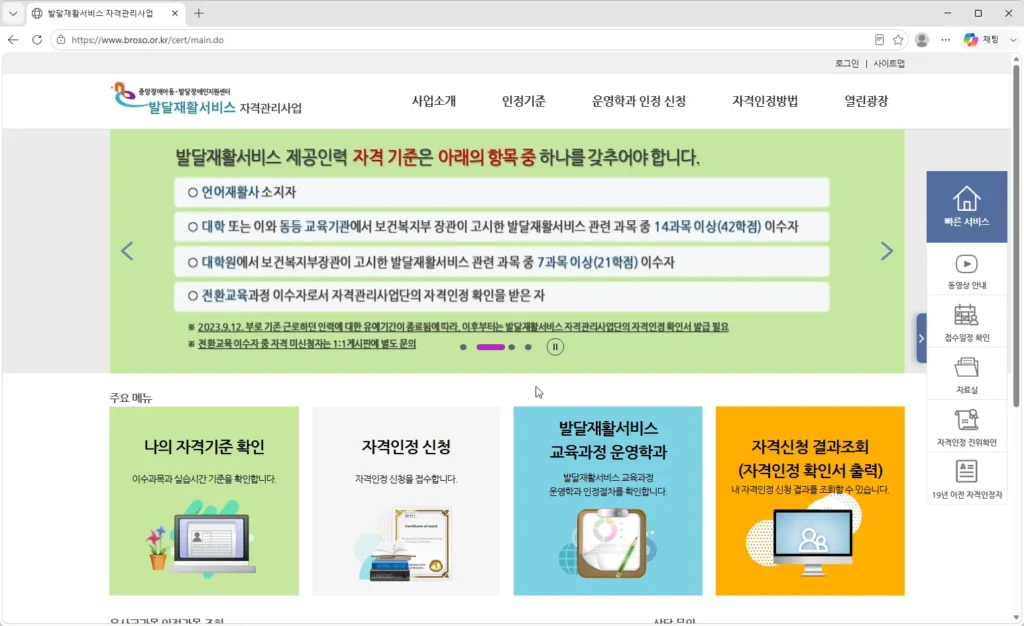Open Copilot 채팅 button
The height and width of the screenshot is (626, 1024).
coord(982,40)
